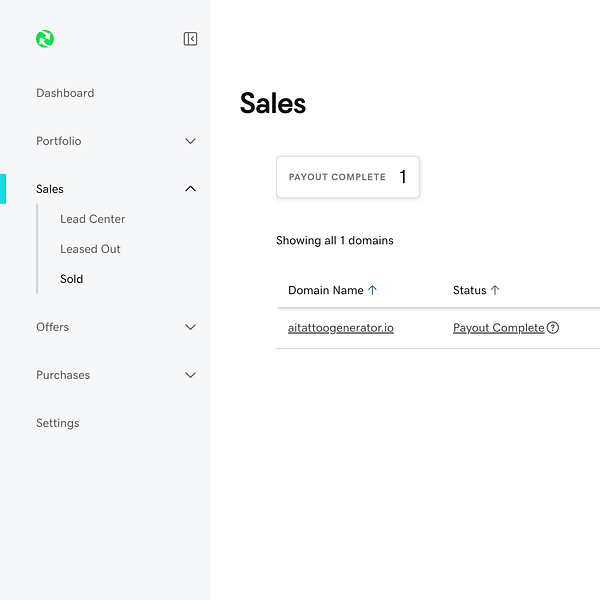Sort by Status arrow icon
The image size is (600, 600).
[495, 291]
